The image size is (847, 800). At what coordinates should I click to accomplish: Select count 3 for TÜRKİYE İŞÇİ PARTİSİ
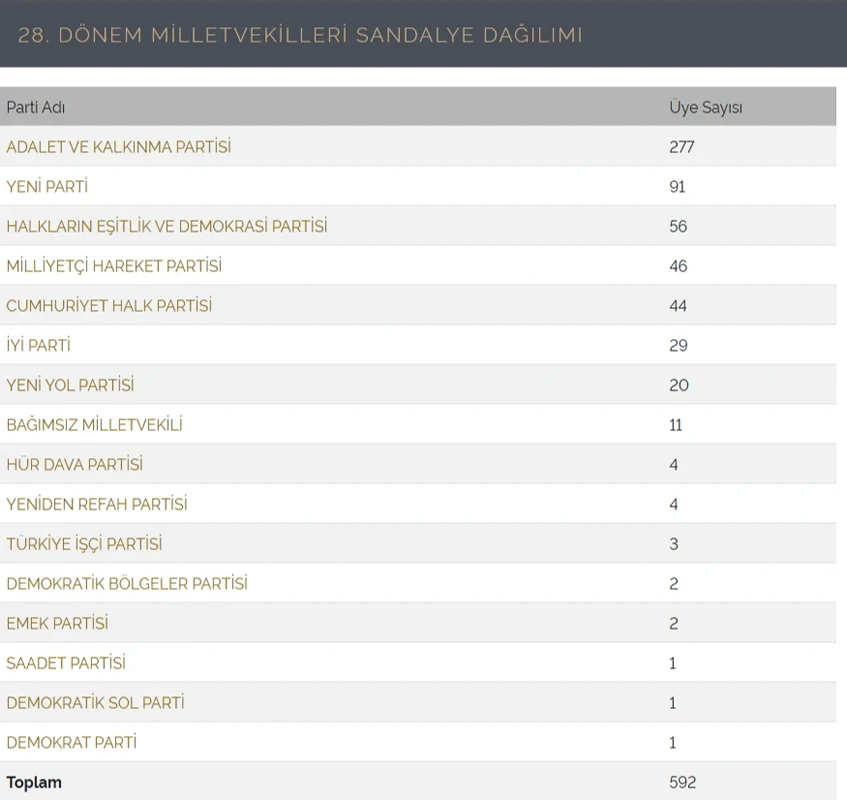coord(674,544)
